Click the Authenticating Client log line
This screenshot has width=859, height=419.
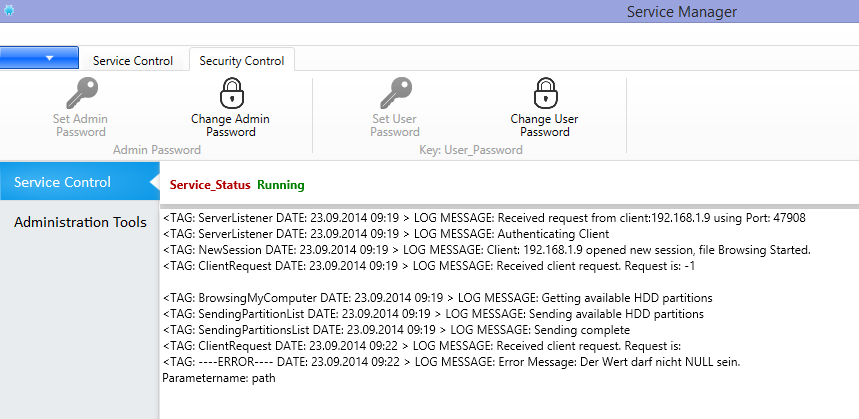coord(386,234)
